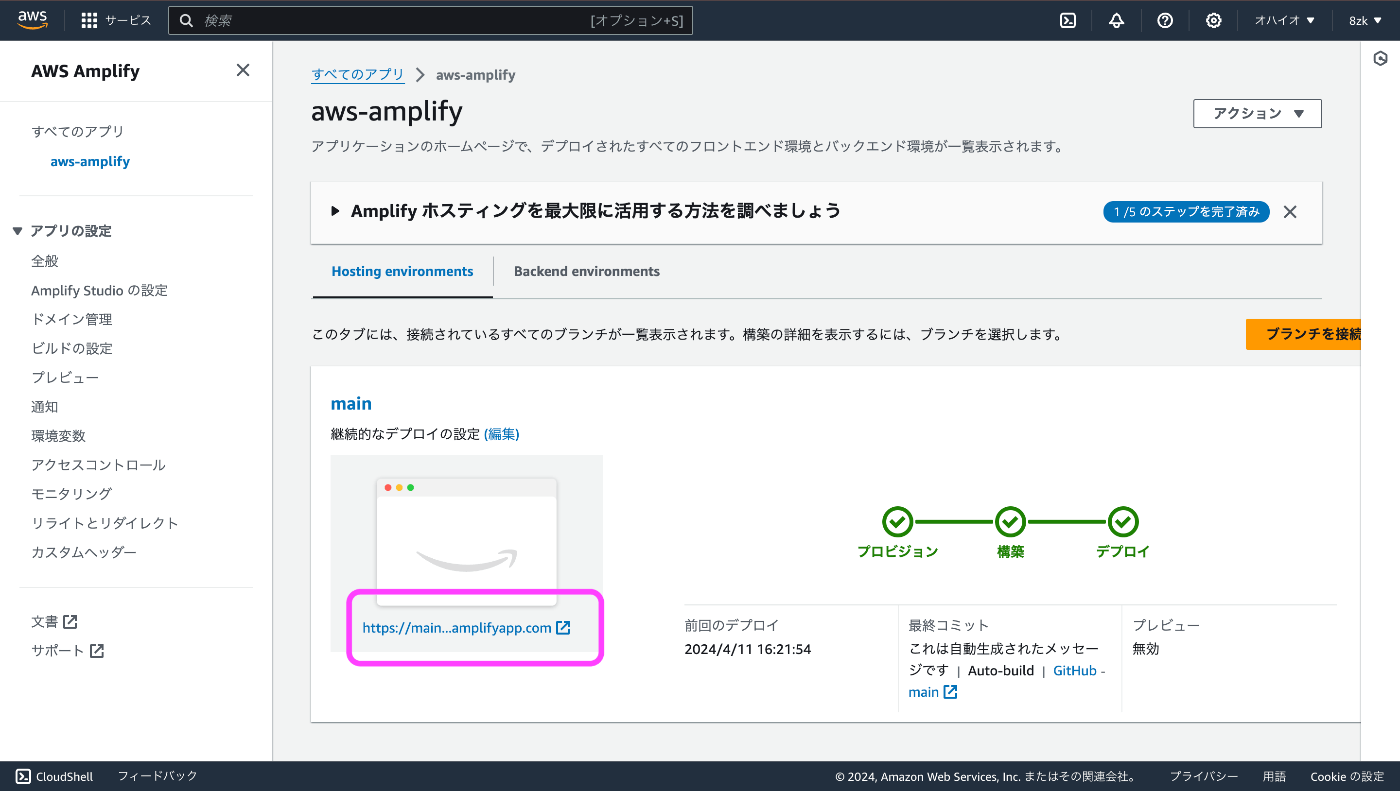The image size is (1400, 791).
Task: Open Amplify Studio の設定 in sidebar
Action: coord(99,290)
